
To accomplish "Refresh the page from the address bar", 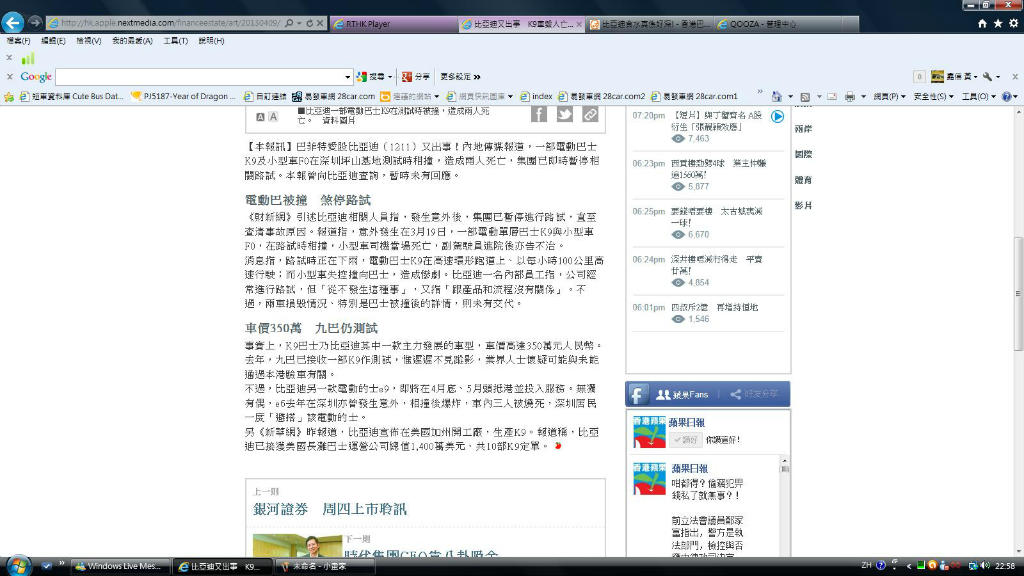I will pos(310,23).
